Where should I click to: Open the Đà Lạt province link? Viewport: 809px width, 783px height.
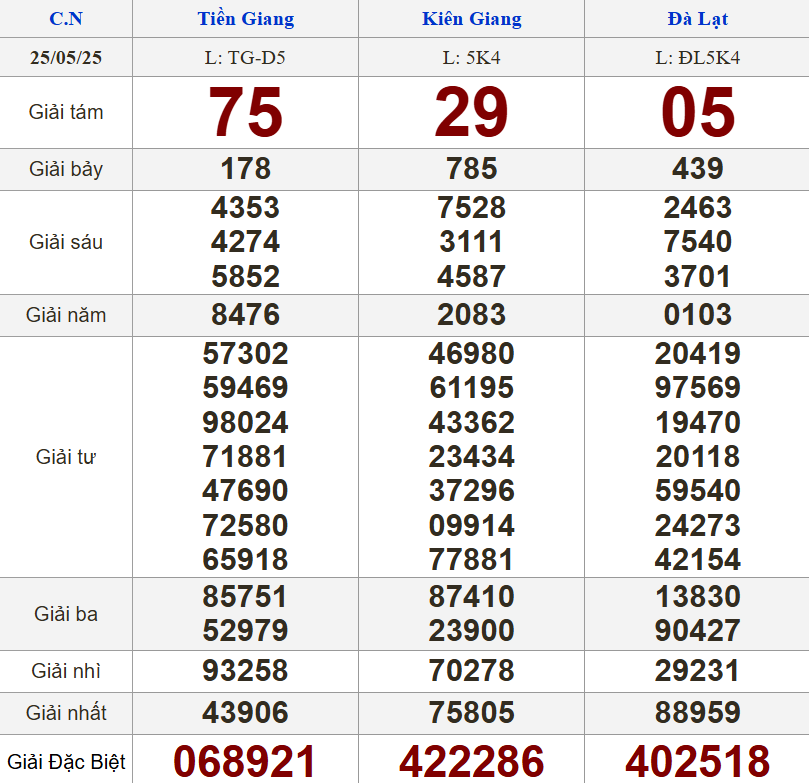tap(697, 19)
